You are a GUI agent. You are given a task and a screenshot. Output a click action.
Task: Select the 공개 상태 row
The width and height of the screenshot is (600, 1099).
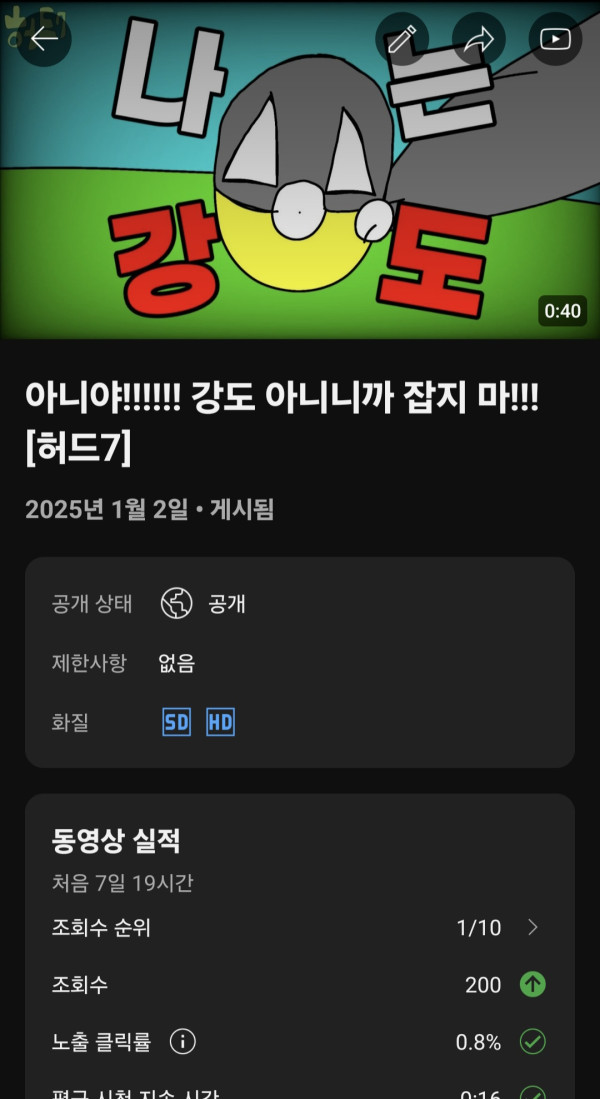300,603
